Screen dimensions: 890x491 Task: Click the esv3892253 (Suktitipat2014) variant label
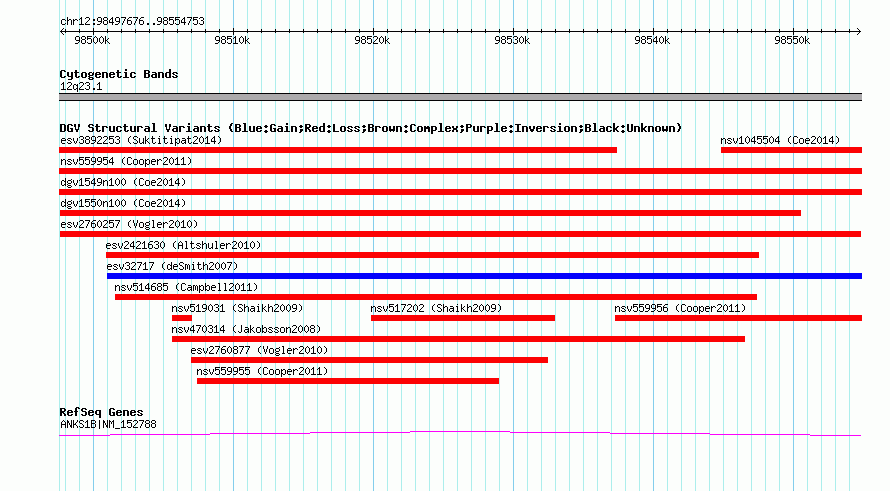[x=141, y=140]
